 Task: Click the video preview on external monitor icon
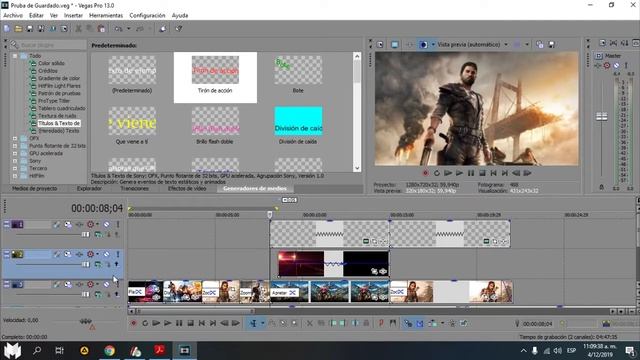click(x=394, y=44)
